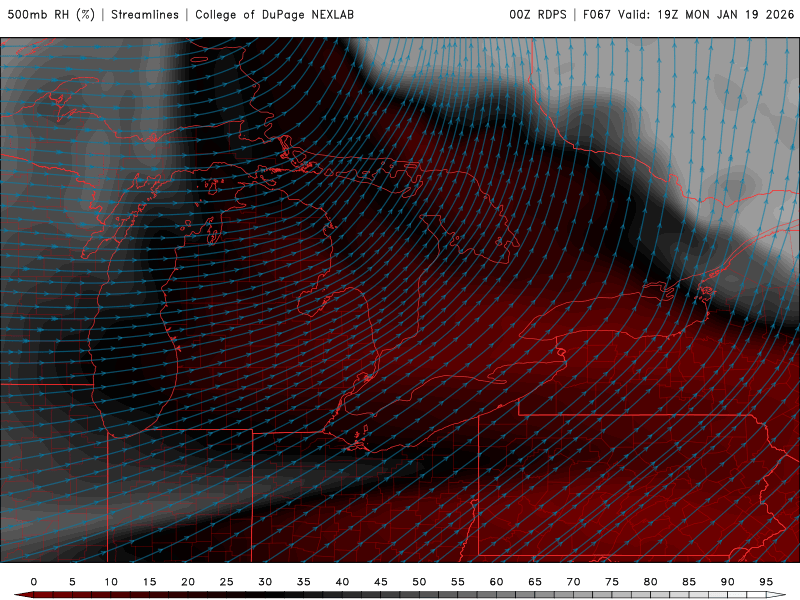Click the 'F067' forecast hour label
The width and height of the screenshot is (800, 600).
(596, 15)
